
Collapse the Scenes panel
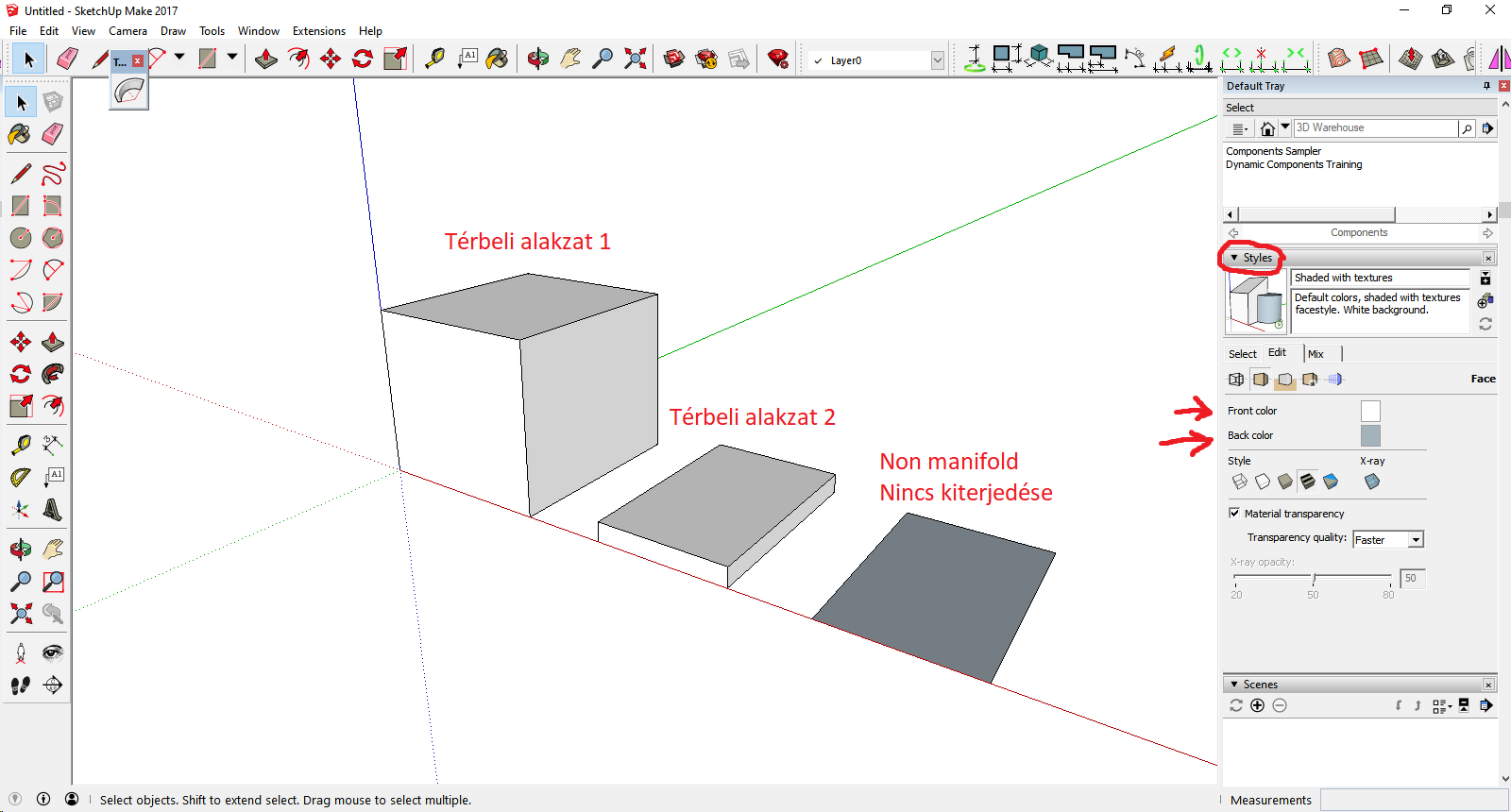(x=1234, y=685)
